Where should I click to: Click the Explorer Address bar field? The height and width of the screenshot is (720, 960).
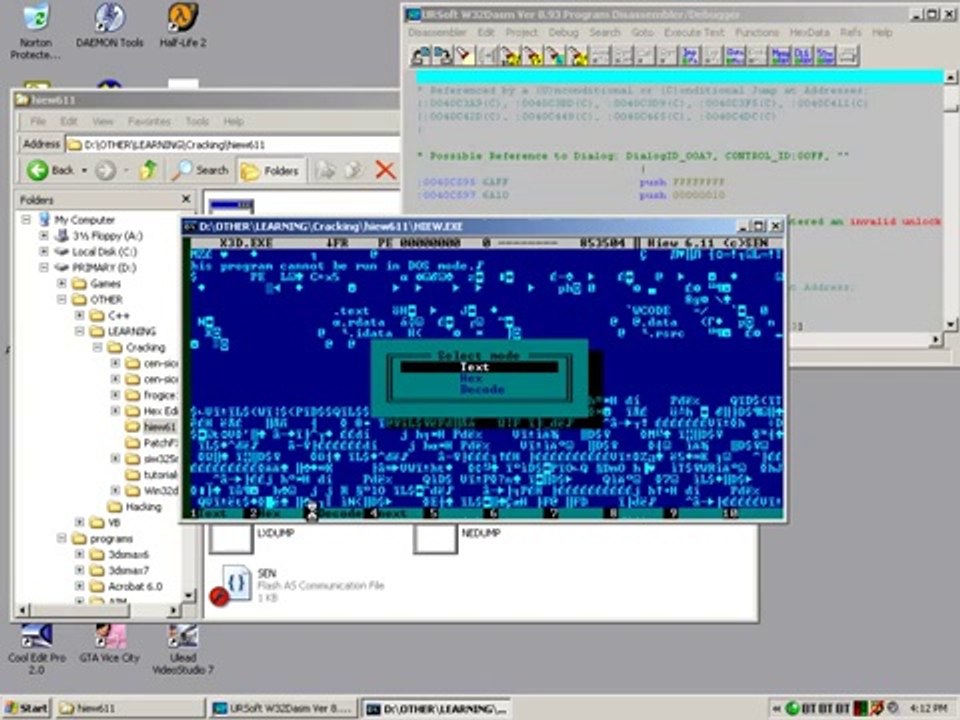tap(233, 144)
